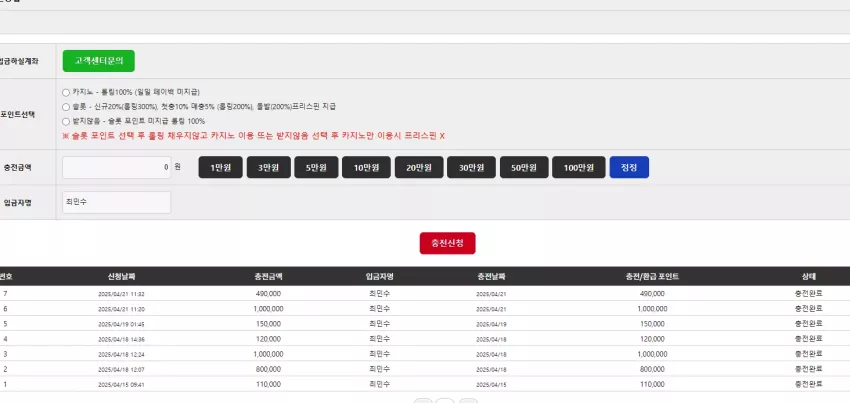850x403 pixels.
Task: Add 3만원 to the charge amount
Action: click(269, 168)
